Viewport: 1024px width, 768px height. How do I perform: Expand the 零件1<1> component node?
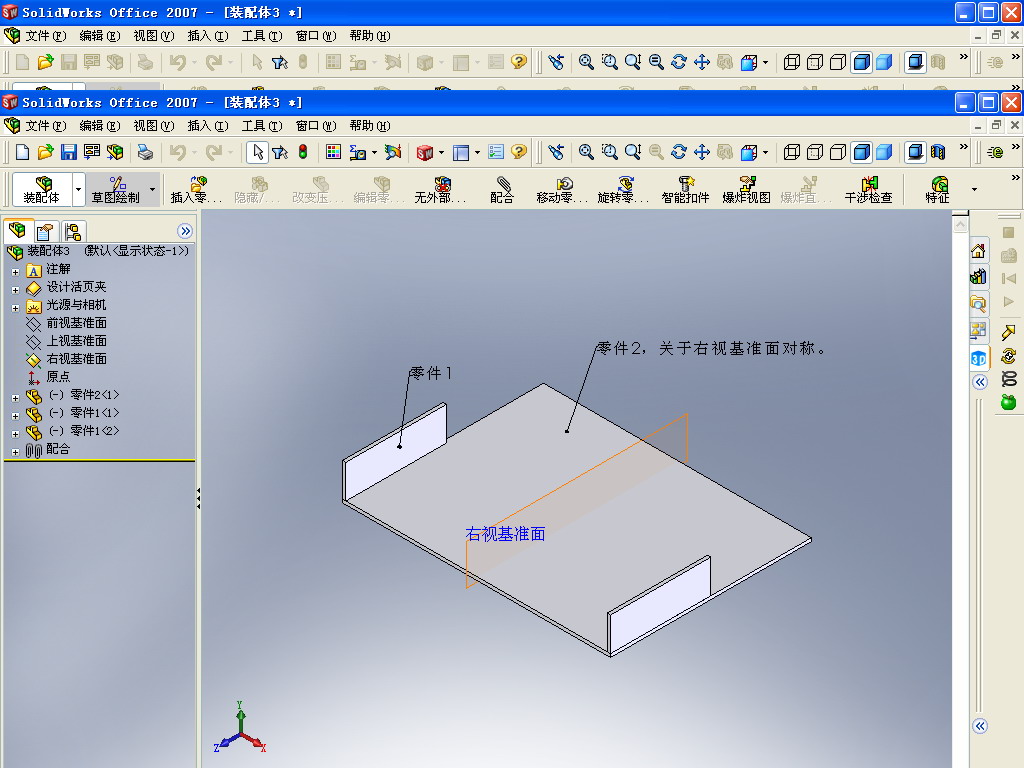coord(15,416)
